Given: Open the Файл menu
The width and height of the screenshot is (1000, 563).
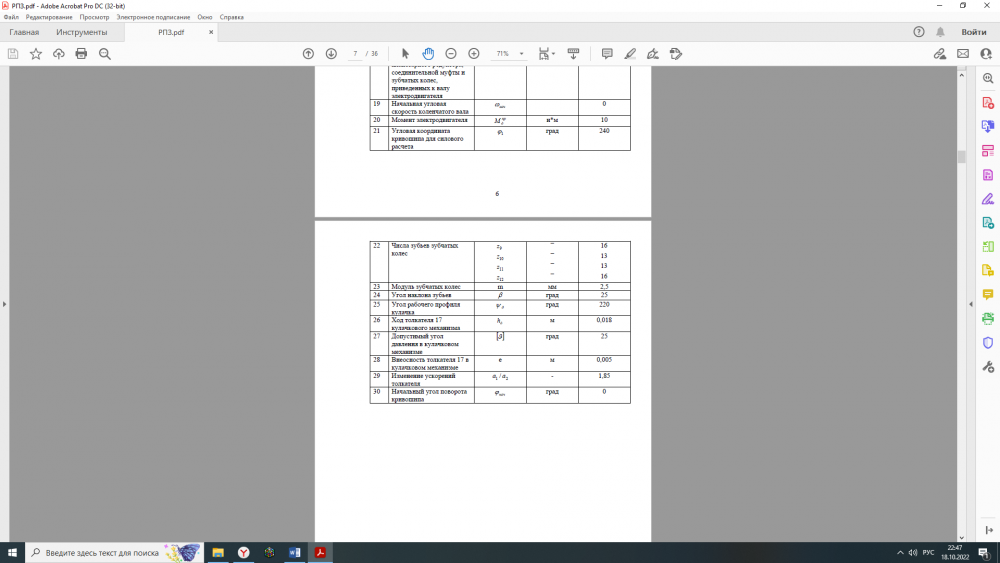Looking at the screenshot, I should pyautogui.click(x=11, y=17).
